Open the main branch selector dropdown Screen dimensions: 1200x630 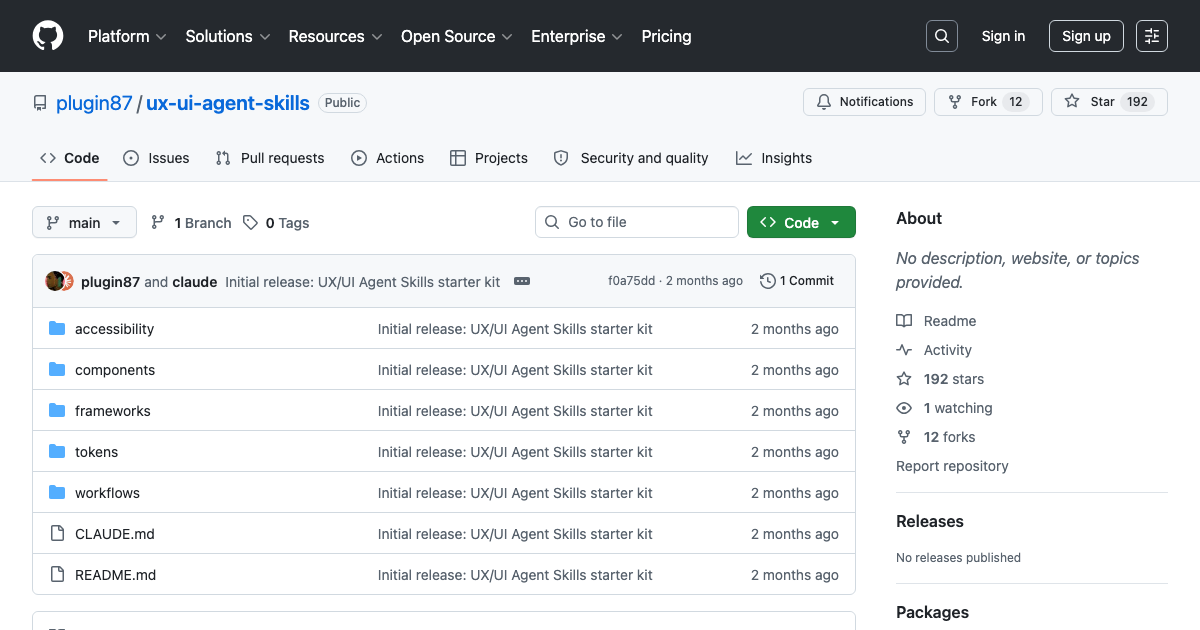click(x=84, y=223)
